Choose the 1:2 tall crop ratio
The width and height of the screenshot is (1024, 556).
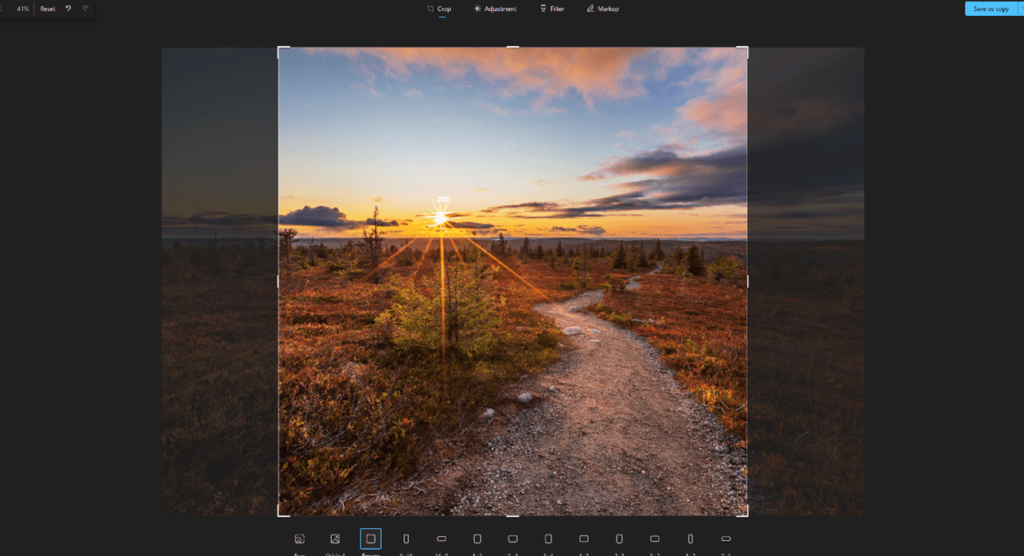tap(690, 539)
